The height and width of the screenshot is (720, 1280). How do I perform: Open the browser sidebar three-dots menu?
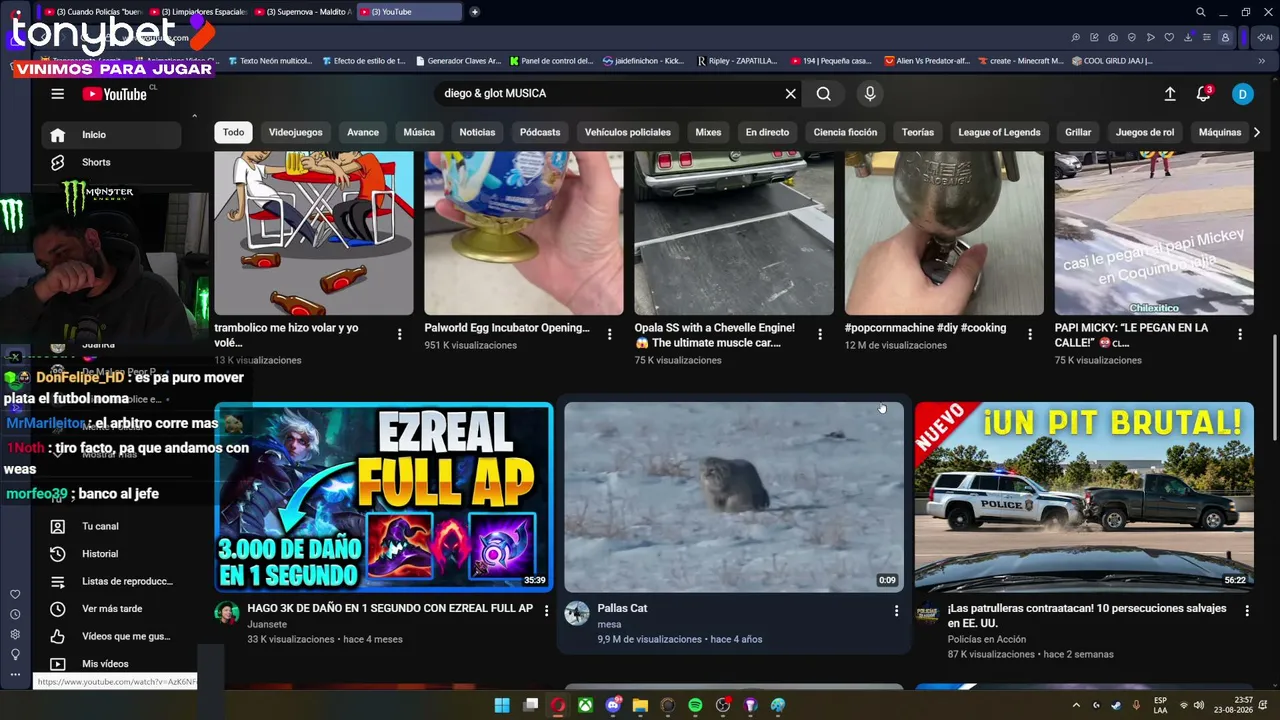click(x=15, y=675)
